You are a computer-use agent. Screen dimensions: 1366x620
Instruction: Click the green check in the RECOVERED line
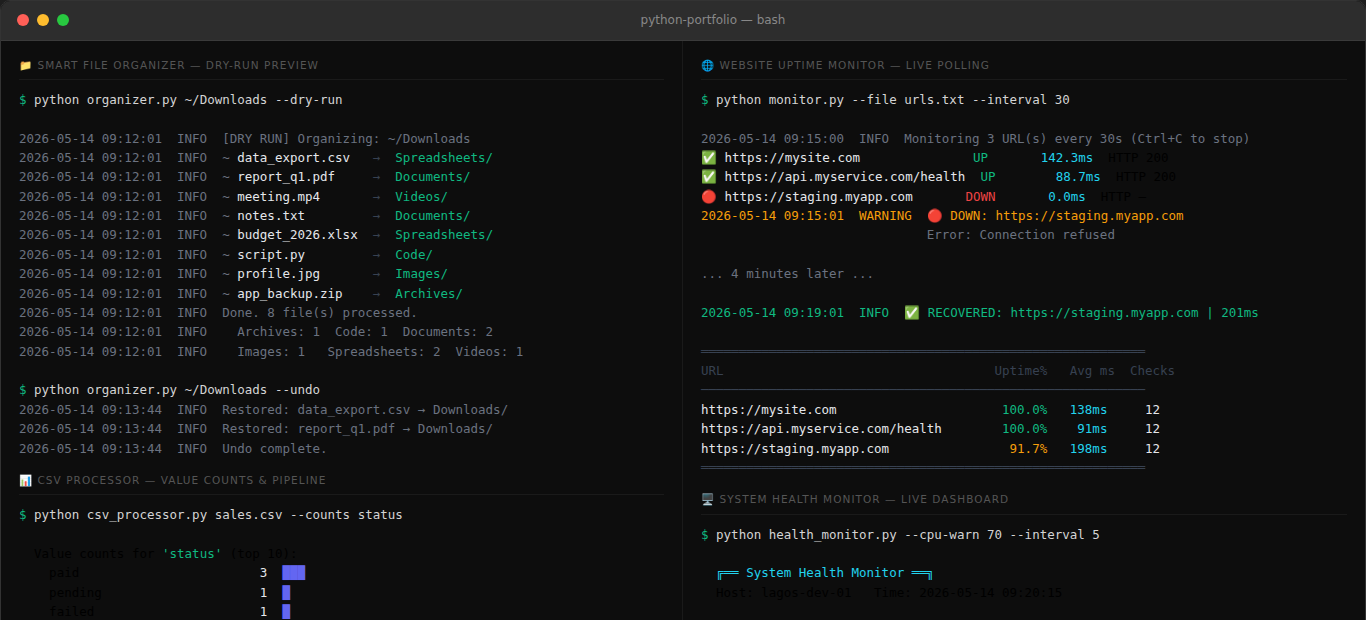tap(912, 313)
